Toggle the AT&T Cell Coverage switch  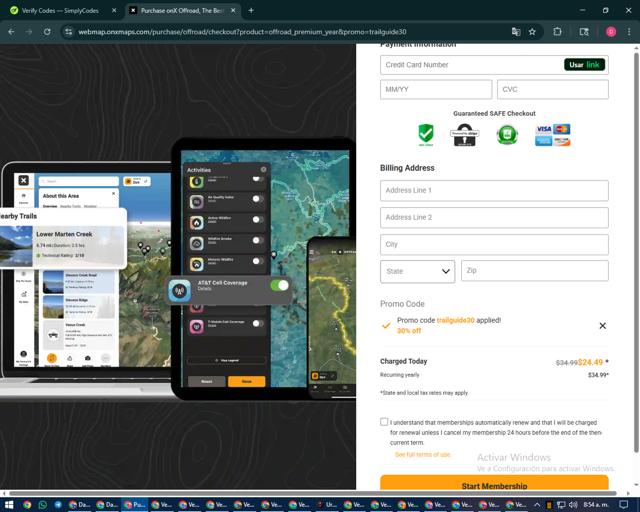280,285
